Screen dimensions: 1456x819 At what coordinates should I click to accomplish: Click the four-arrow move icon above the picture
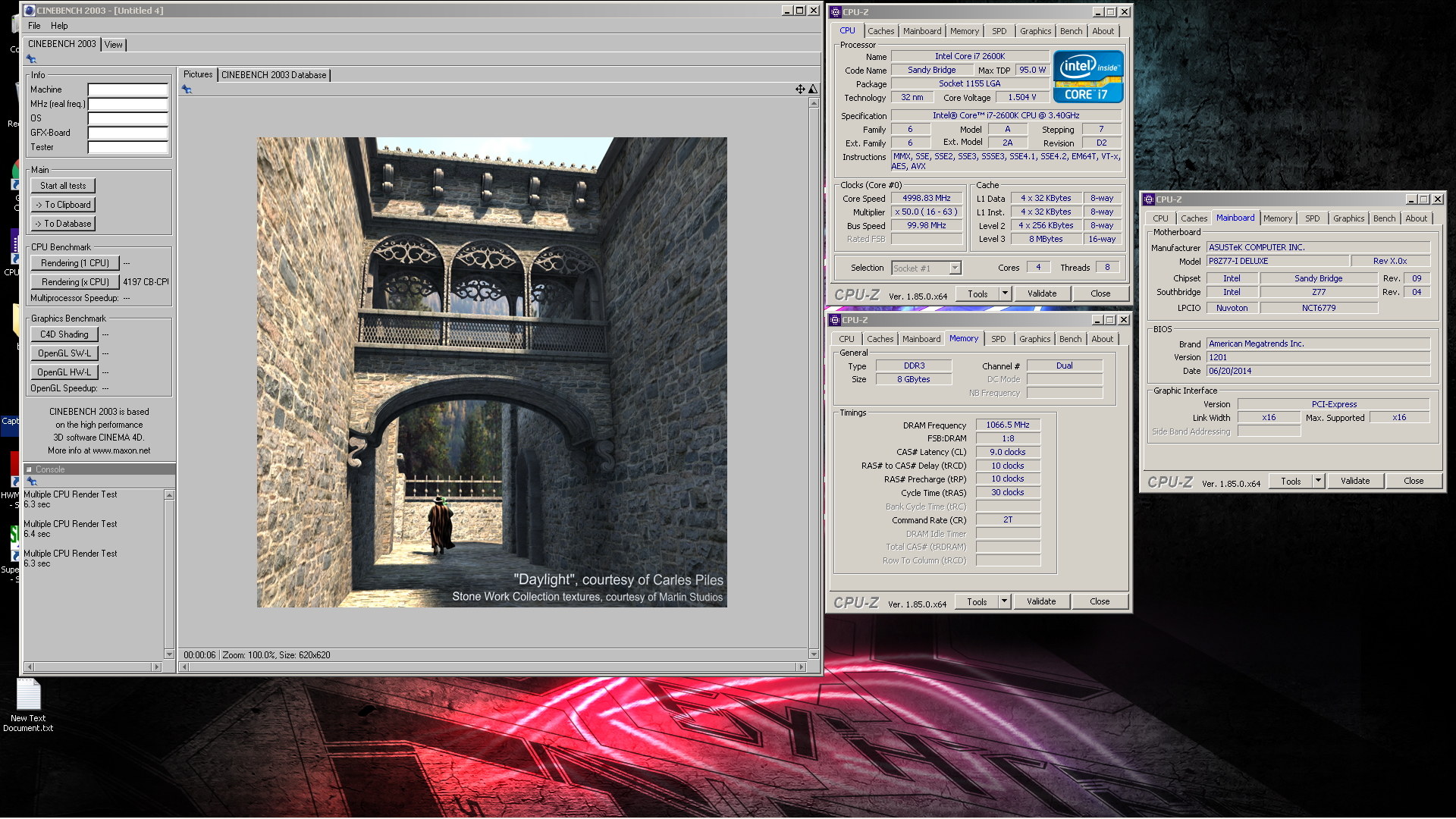800,89
